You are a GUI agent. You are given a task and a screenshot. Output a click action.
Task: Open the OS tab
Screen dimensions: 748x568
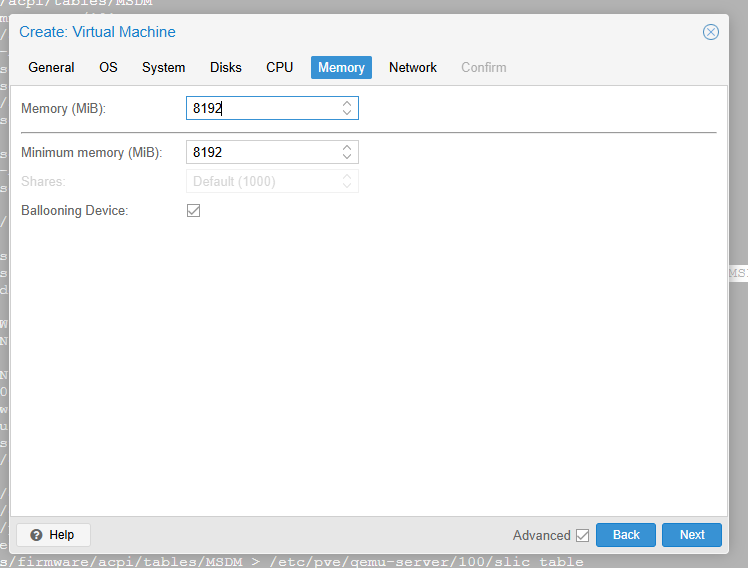coord(108,67)
